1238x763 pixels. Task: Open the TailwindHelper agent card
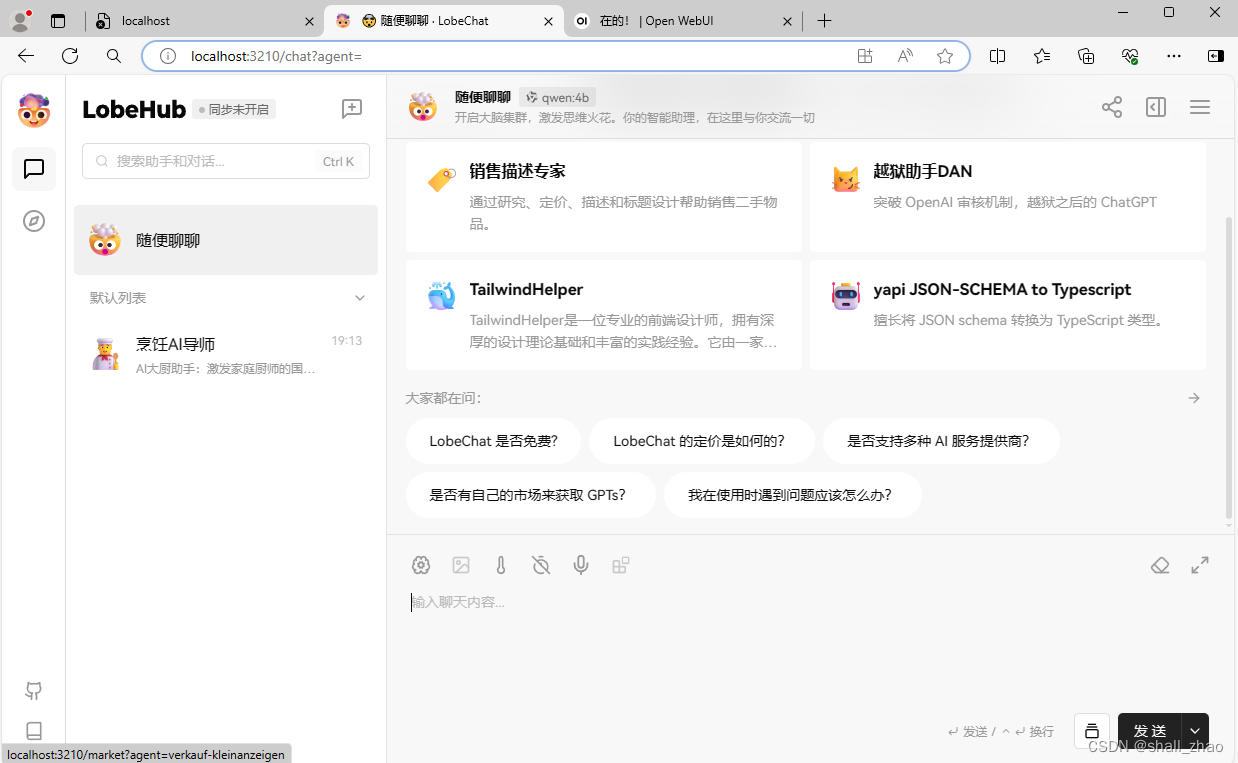[x=604, y=315]
